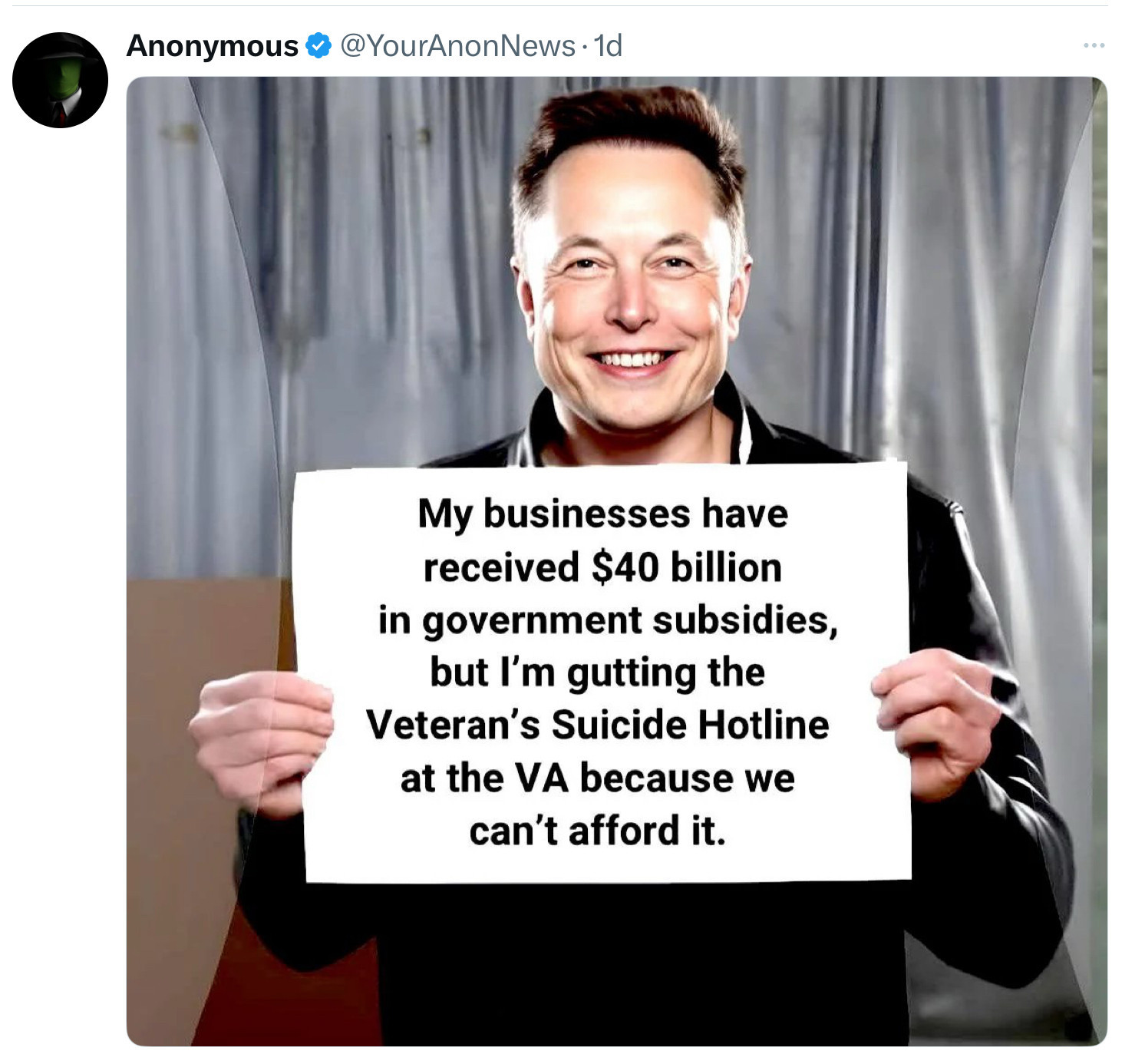The image size is (1145, 1064).
Task: Click the 'received $40 billion' sign line
Action: tap(603, 567)
